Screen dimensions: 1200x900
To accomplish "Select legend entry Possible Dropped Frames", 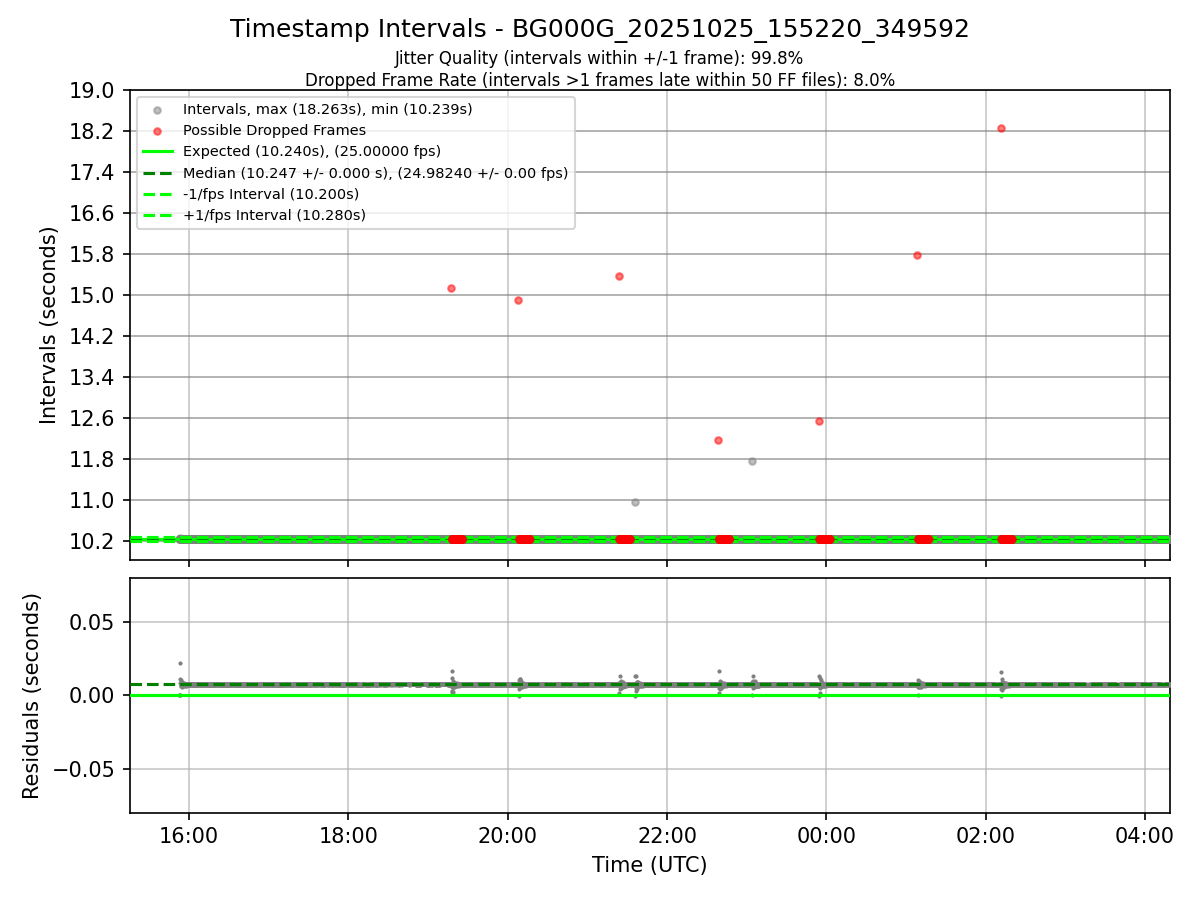I will 274,130.
